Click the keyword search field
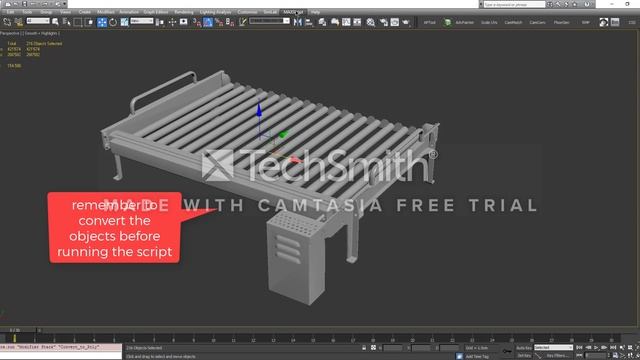This screenshot has height=360, width=640. (514, 4)
